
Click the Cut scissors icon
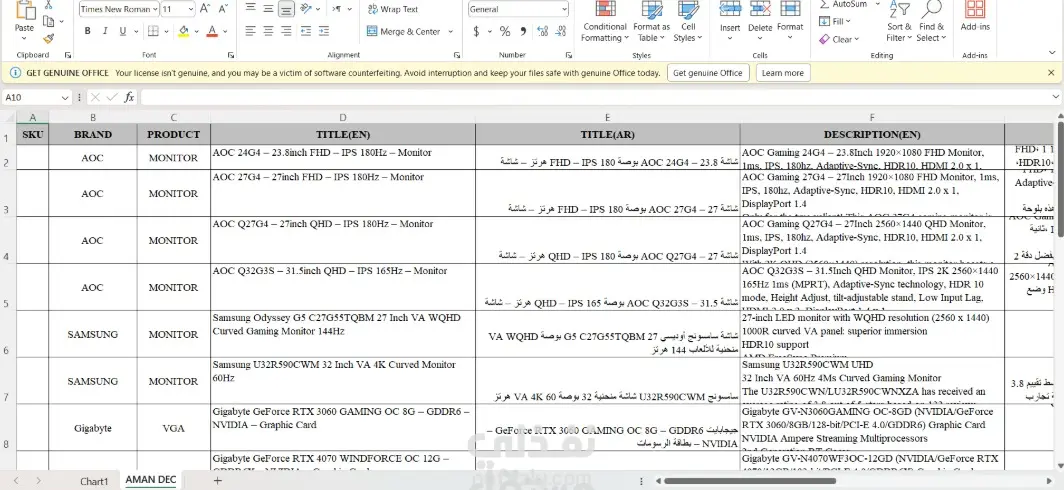[x=48, y=5]
